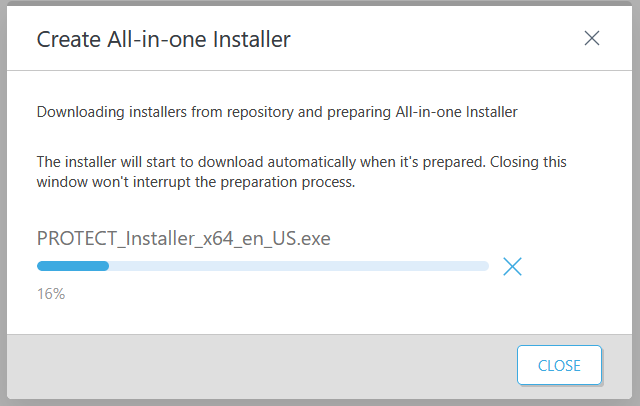This screenshot has height=406, width=640.
Task: Click the 16% progress percentage label
Action: coord(51,294)
